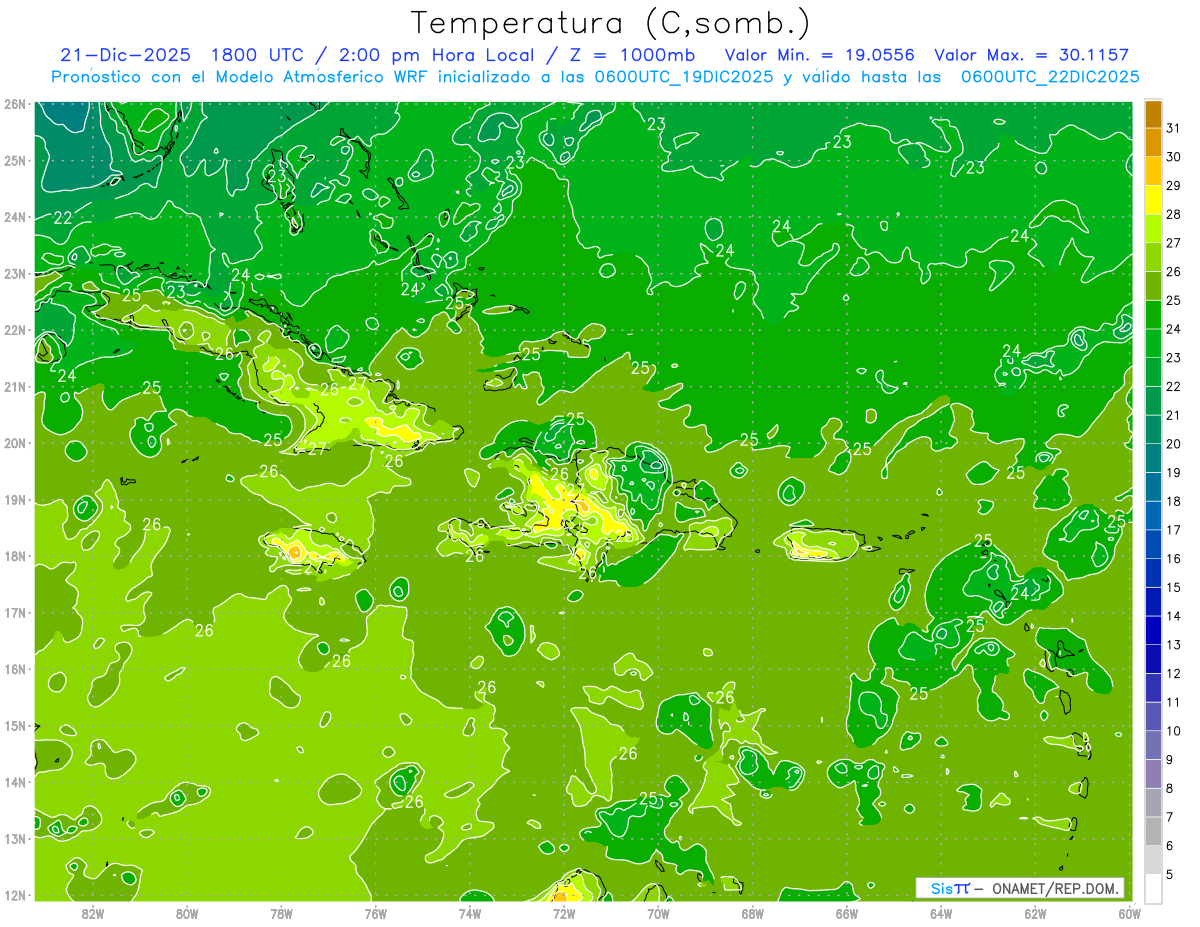Click the "Valor Max. = 30.1157" value
The width and height of the screenshot is (1200, 927).
click(1032, 55)
